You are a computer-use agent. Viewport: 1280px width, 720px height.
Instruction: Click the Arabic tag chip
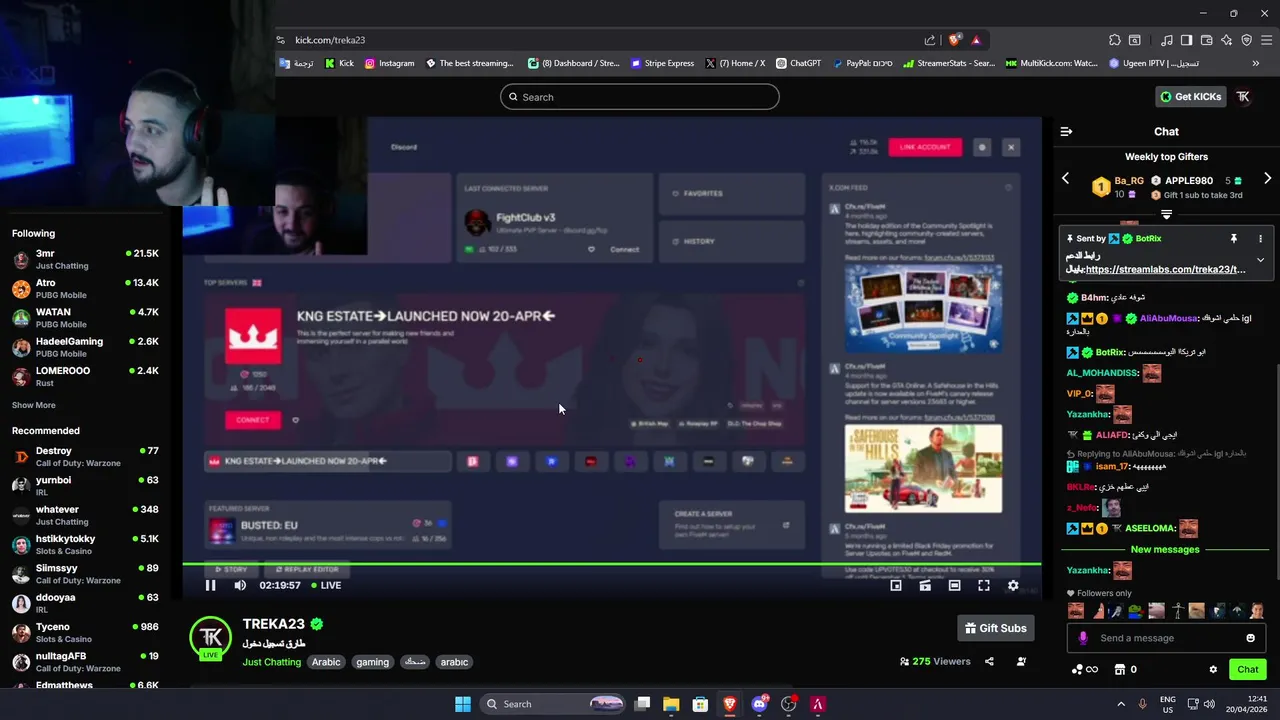click(326, 662)
